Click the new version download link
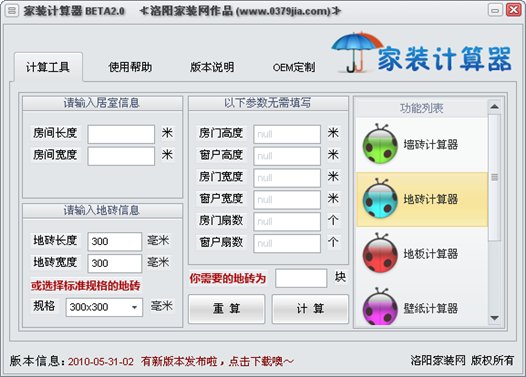 click(217, 361)
